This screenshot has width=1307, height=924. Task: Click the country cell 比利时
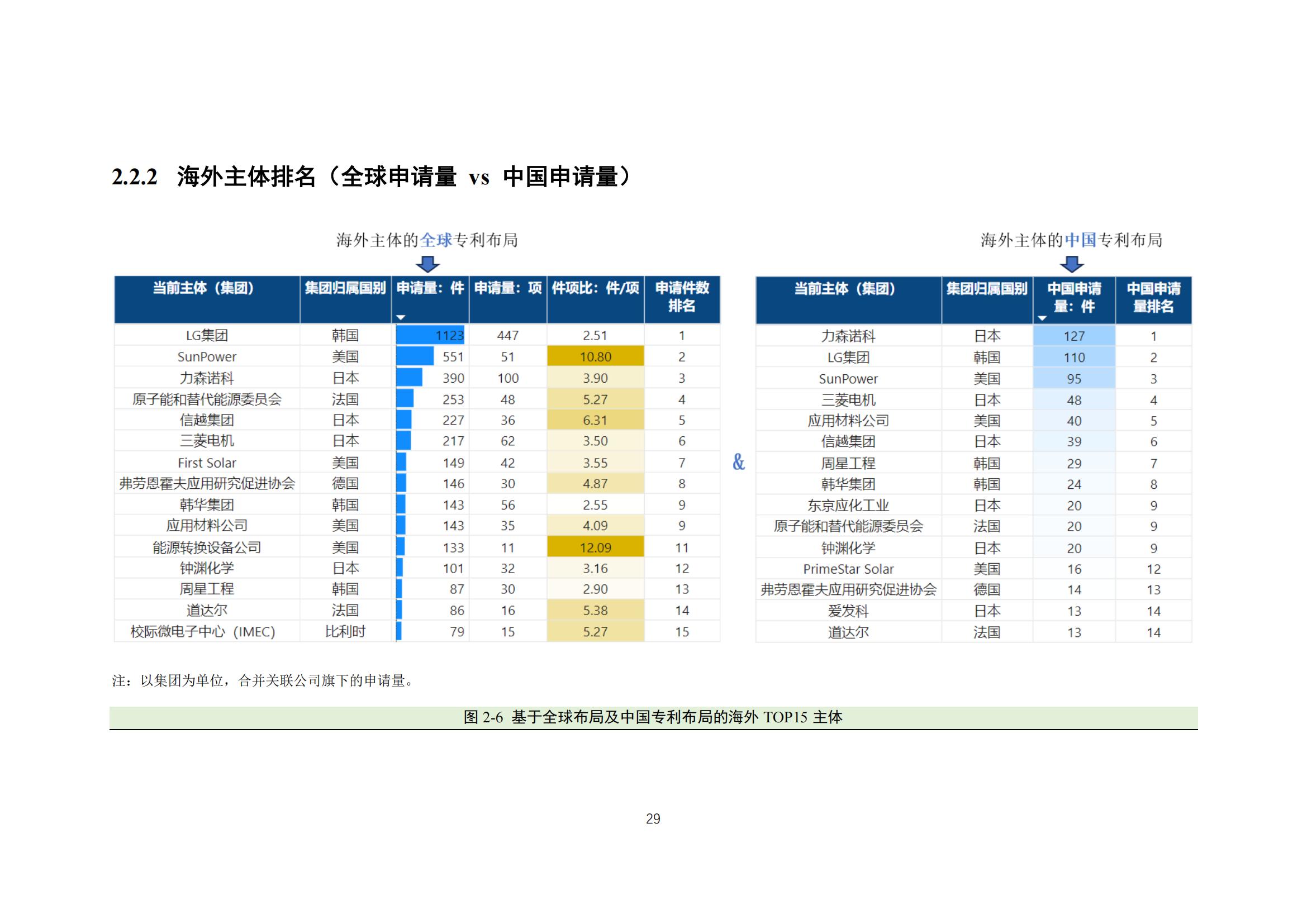(345, 632)
